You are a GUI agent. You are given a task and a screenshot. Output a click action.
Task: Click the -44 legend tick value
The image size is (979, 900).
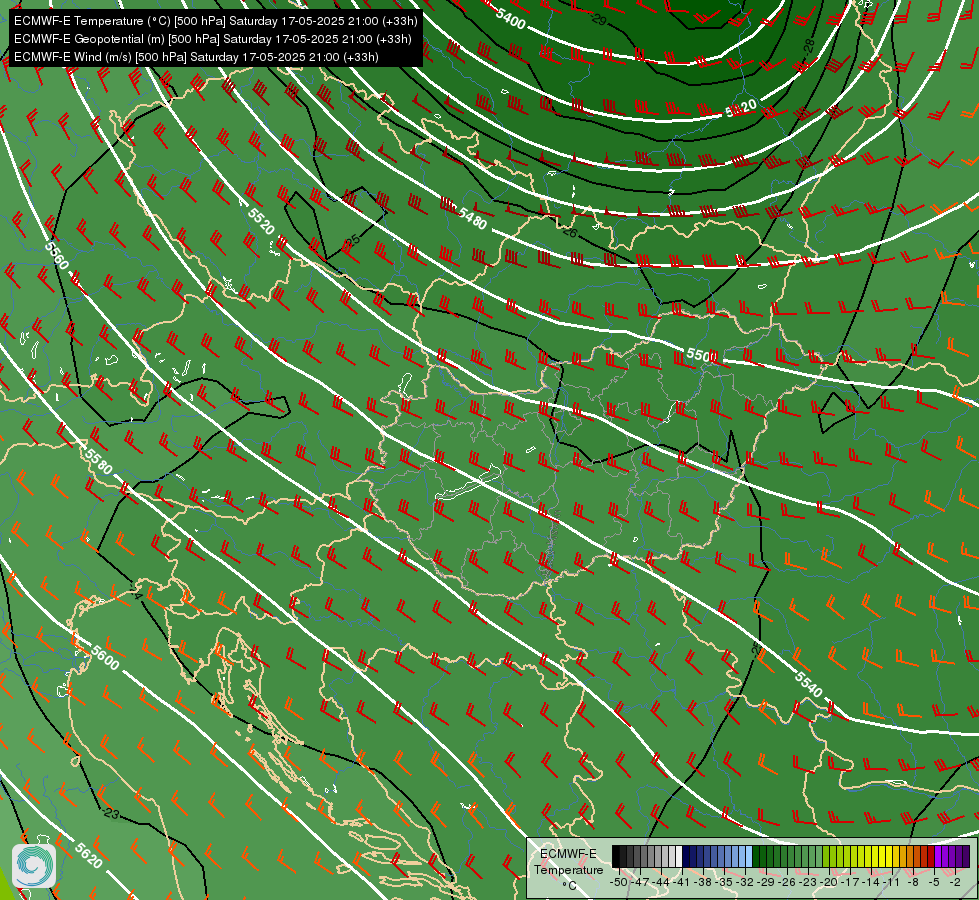click(661, 882)
